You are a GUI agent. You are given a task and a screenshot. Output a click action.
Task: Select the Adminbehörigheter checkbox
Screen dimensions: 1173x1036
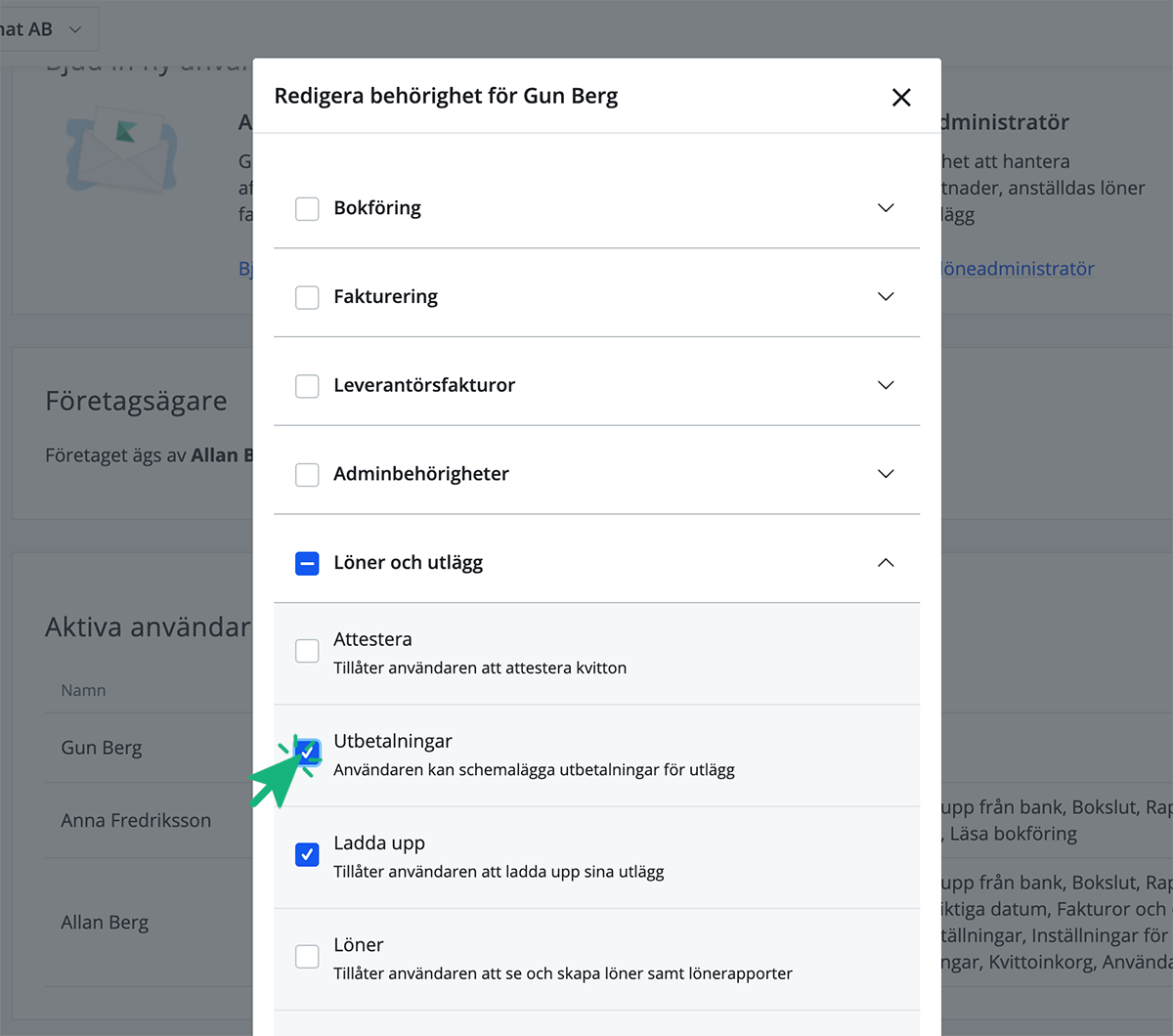[307, 475]
